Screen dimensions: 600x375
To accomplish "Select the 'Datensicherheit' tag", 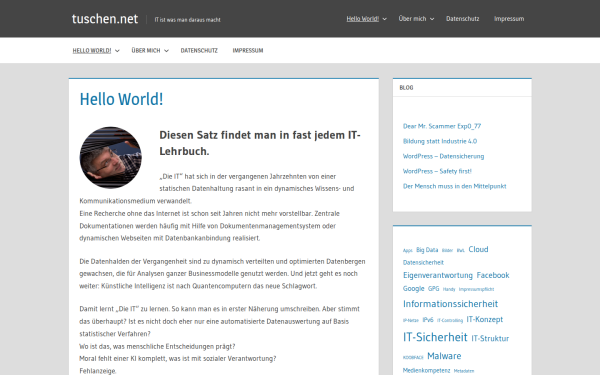I will click(x=423, y=262).
